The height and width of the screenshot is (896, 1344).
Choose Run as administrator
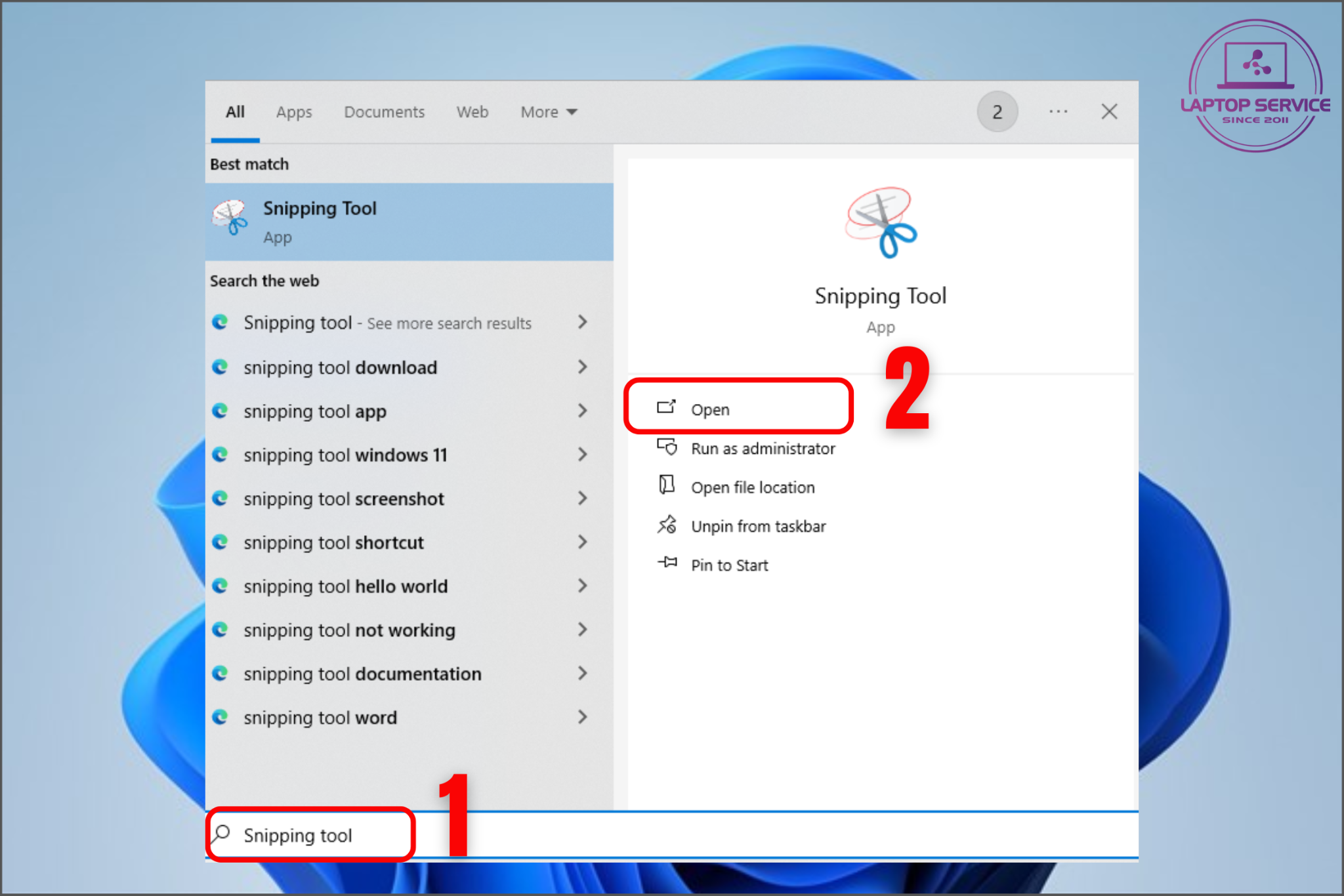763,449
